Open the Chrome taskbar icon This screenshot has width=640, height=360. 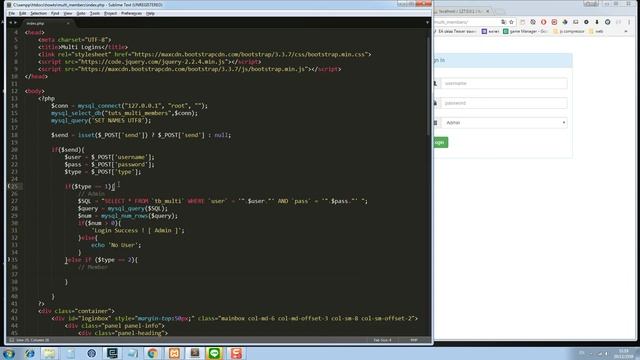[153, 353]
